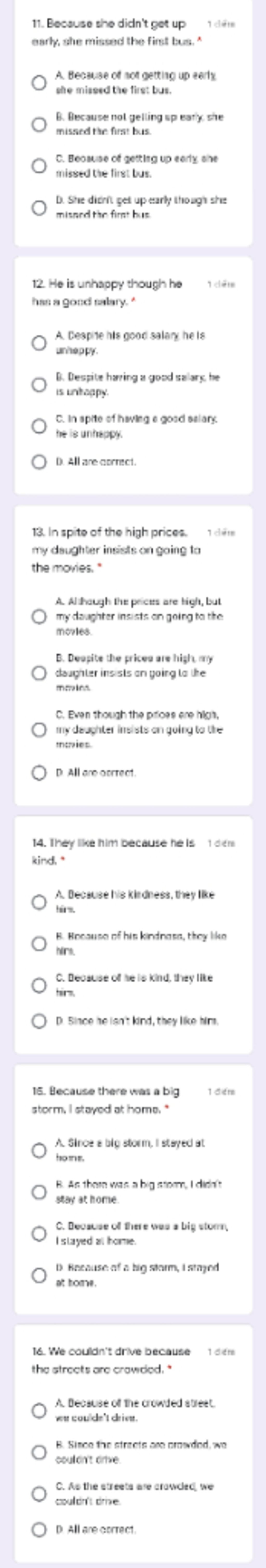The height and width of the screenshot is (1568, 266).
Task: Pick 'All are correct' for question 13
Action: (39, 773)
